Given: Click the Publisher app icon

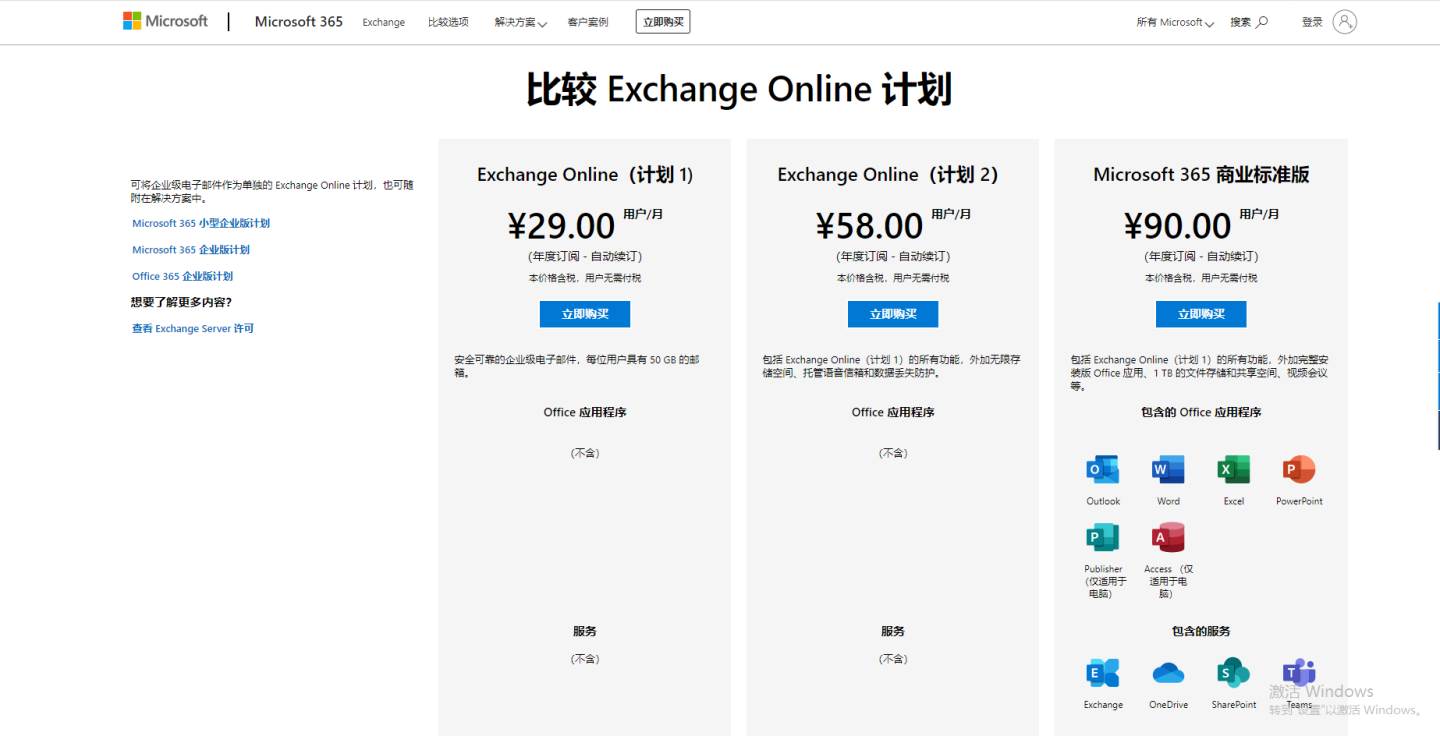Looking at the screenshot, I should [1103, 537].
